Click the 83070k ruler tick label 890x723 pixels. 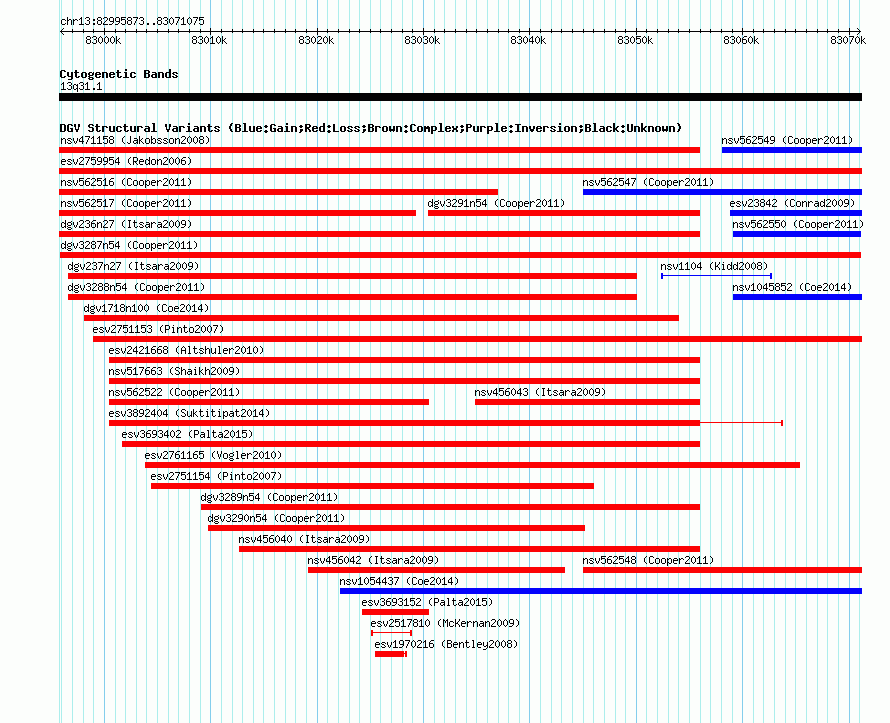[848, 40]
